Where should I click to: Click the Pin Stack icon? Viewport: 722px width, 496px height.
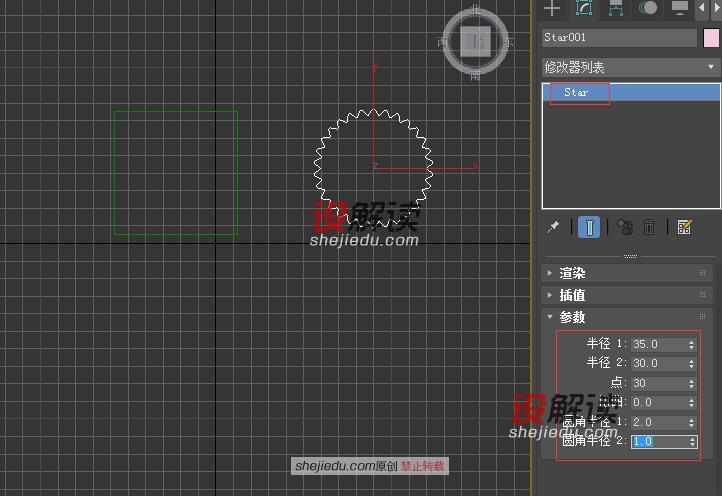(x=553, y=228)
